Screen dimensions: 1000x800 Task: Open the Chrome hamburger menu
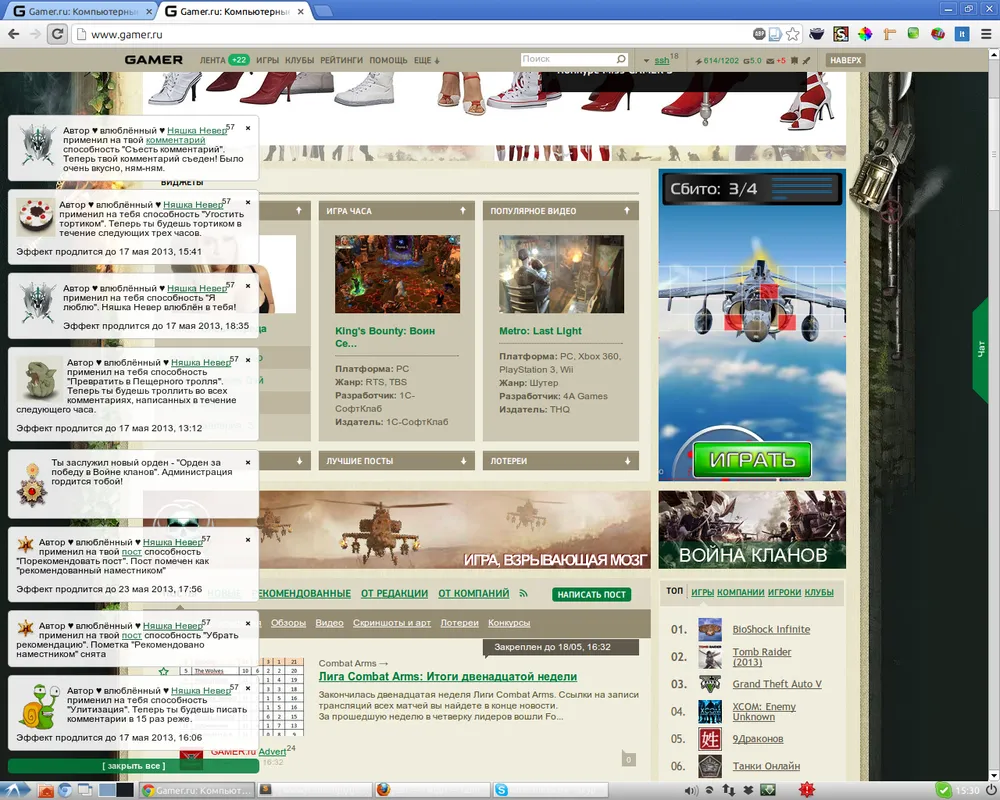coord(986,34)
